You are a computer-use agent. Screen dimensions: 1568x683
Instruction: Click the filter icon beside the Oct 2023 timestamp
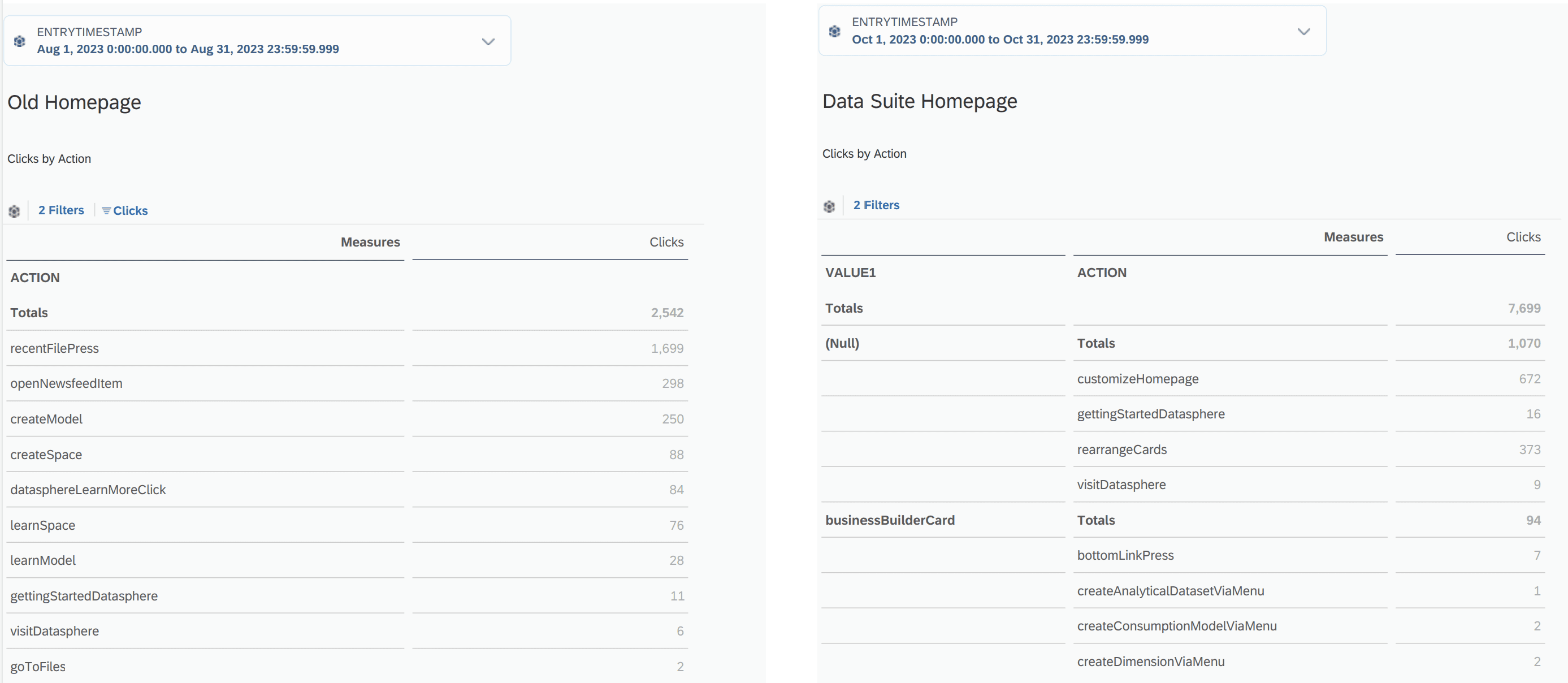pyautogui.click(x=834, y=31)
